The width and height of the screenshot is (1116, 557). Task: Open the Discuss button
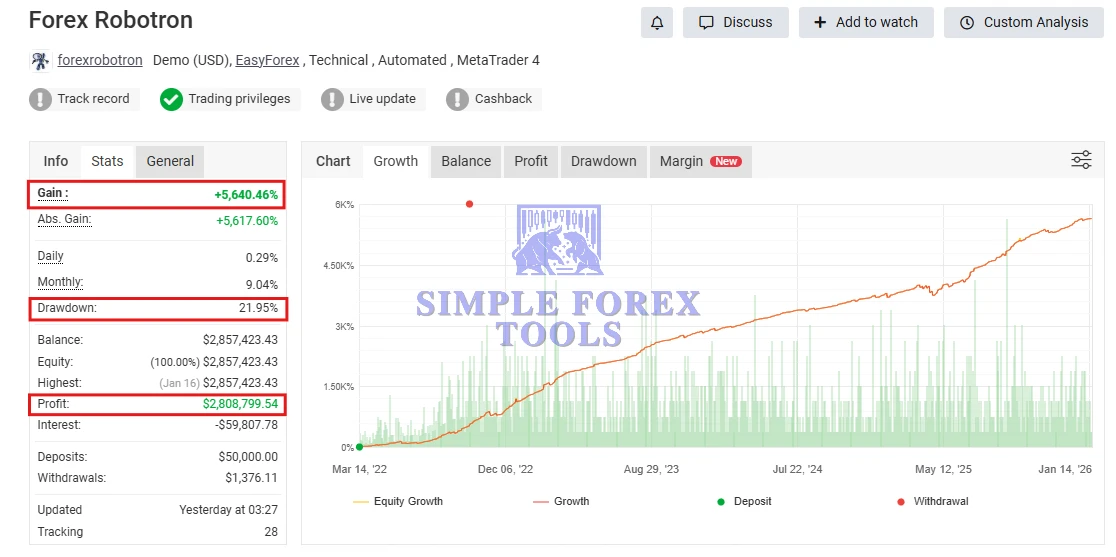click(735, 23)
